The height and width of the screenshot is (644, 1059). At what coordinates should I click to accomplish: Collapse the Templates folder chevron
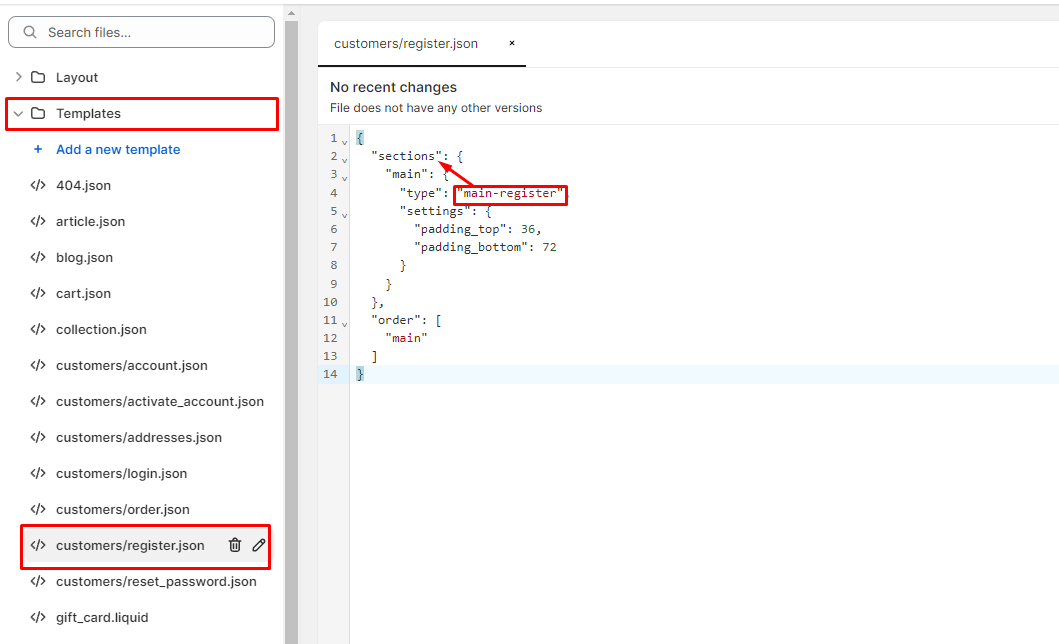pyautogui.click(x=18, y=113)
